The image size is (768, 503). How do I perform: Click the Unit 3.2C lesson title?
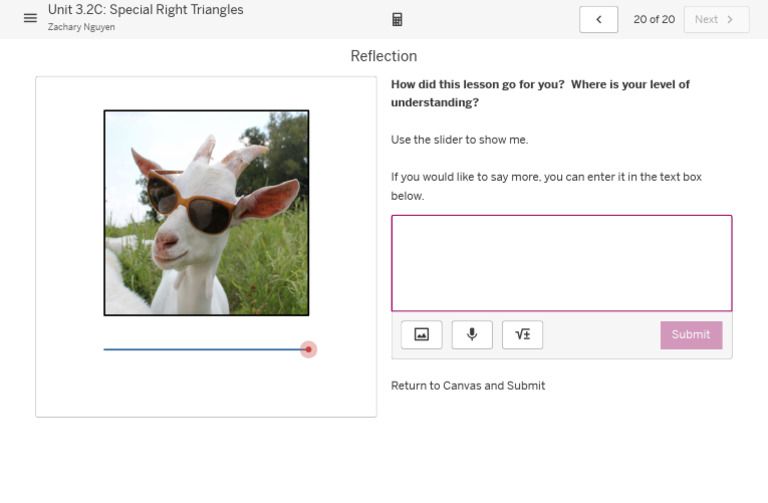coord(146,10)
